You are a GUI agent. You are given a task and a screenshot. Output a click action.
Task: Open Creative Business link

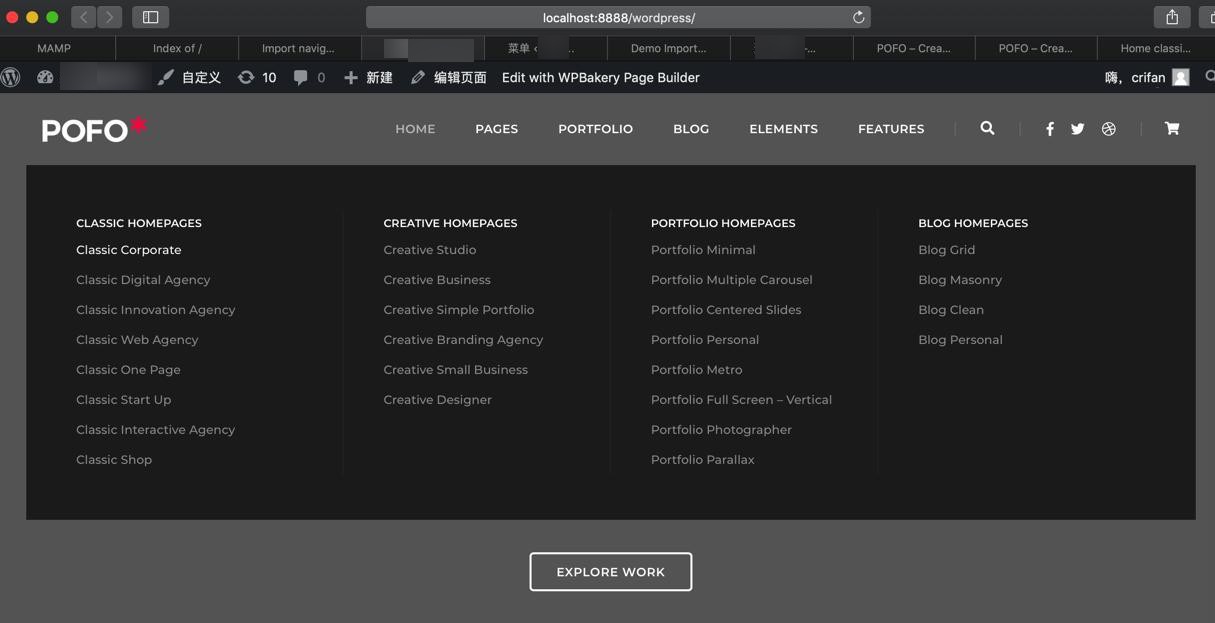tap(437, 280)
